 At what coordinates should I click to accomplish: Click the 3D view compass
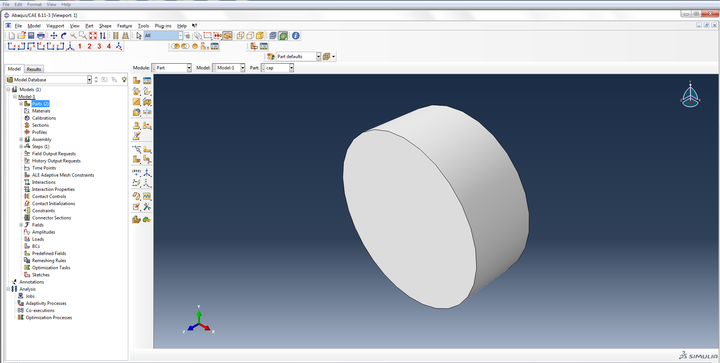[x=690, y=95]
